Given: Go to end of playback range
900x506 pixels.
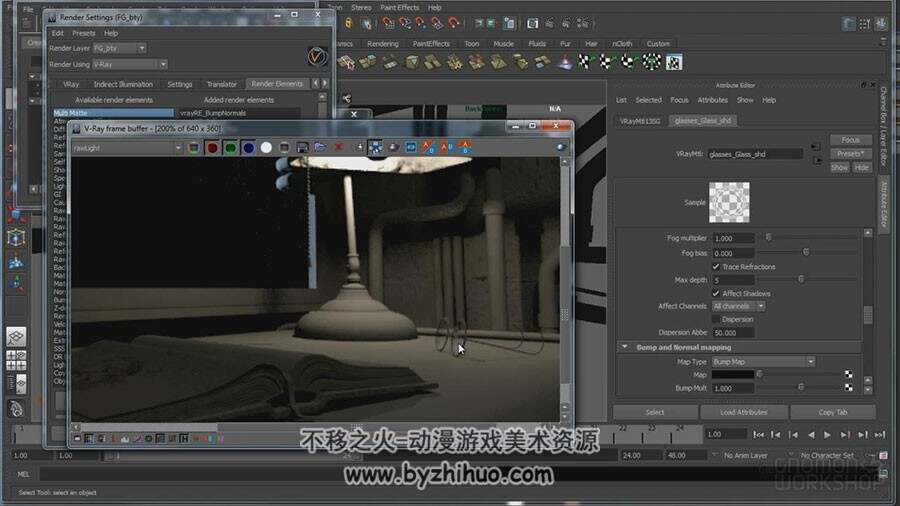Looking at the screenshot, I should [x=879, y=435].
